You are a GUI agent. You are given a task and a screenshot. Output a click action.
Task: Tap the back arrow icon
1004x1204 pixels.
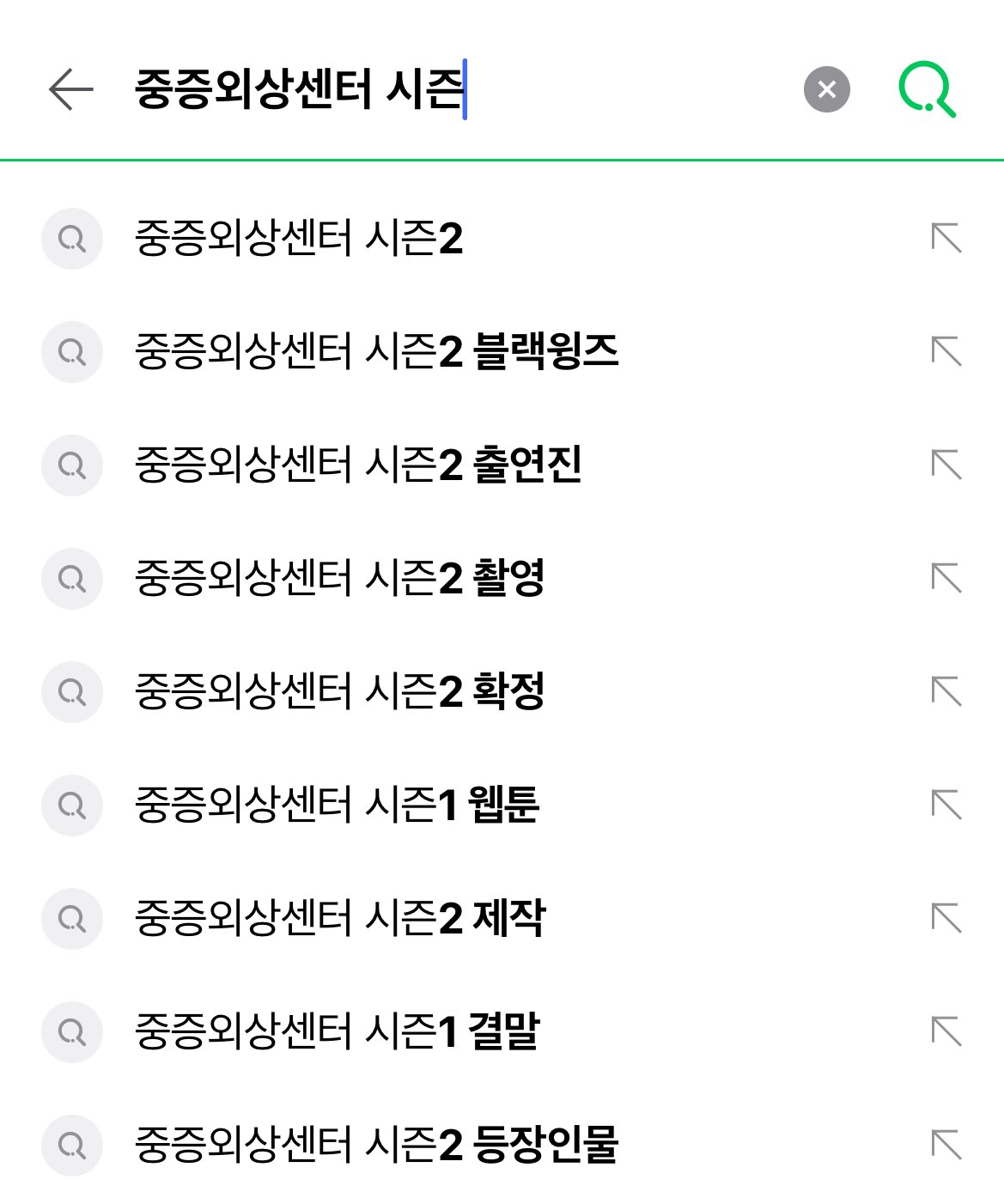point(71,89)
